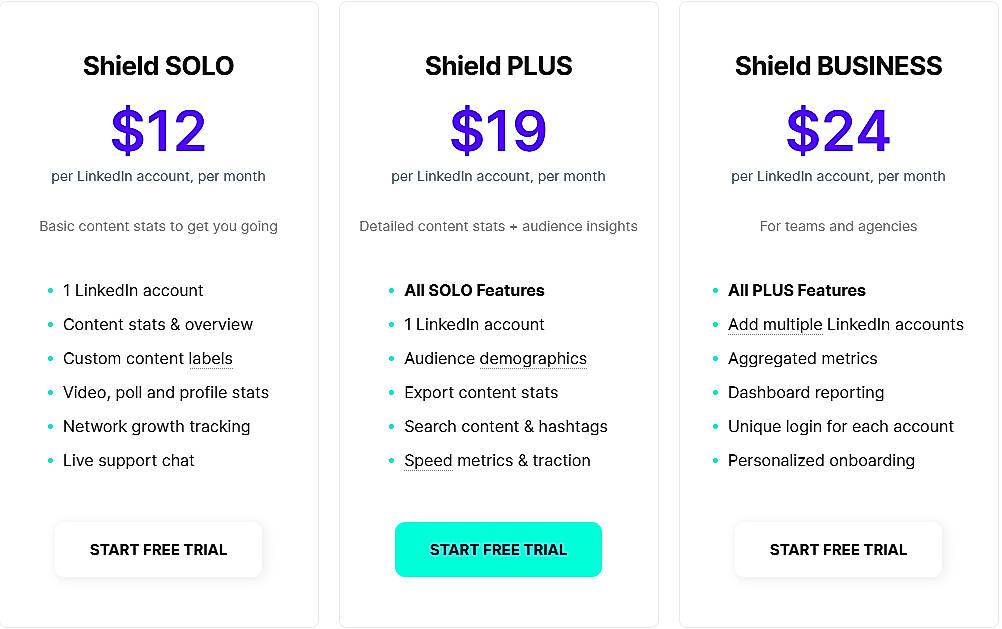The width and height of the screenshot is (1002, 629).
Task: Click "All PLUS Features" in BUSINESS plan
Action: [x=797, y=290]
